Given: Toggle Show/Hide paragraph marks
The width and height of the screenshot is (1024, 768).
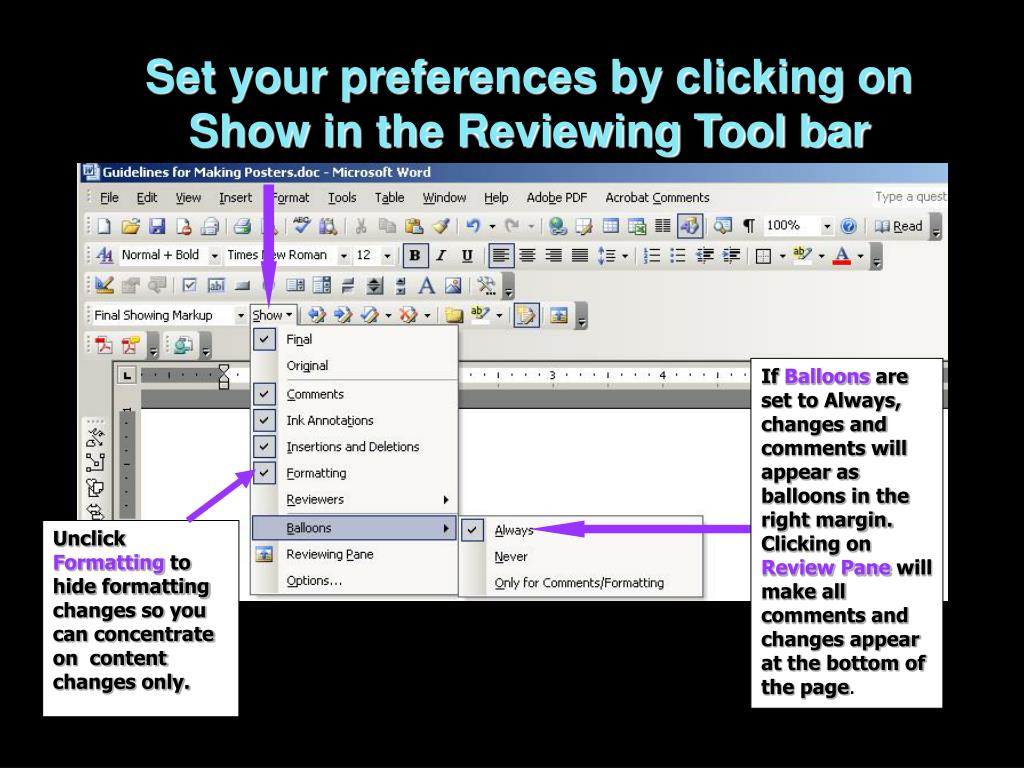Looking at the screenshot, I should pyautogui.click(x=749, y=227).
